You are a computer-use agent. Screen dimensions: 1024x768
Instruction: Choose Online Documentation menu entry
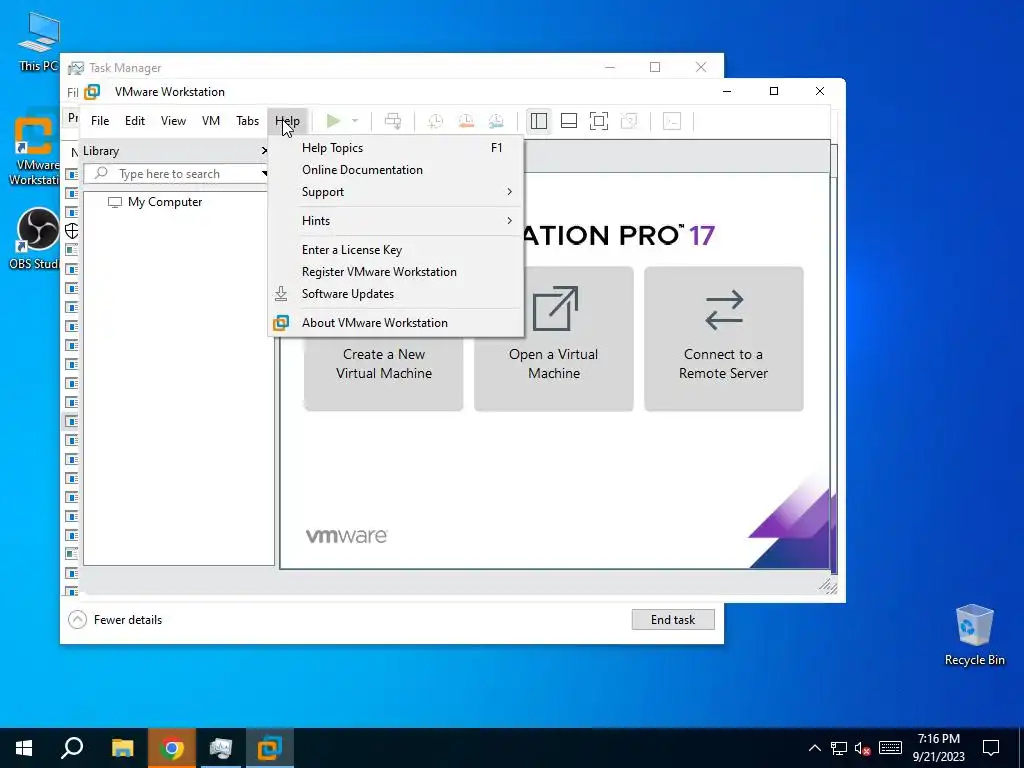396,170
